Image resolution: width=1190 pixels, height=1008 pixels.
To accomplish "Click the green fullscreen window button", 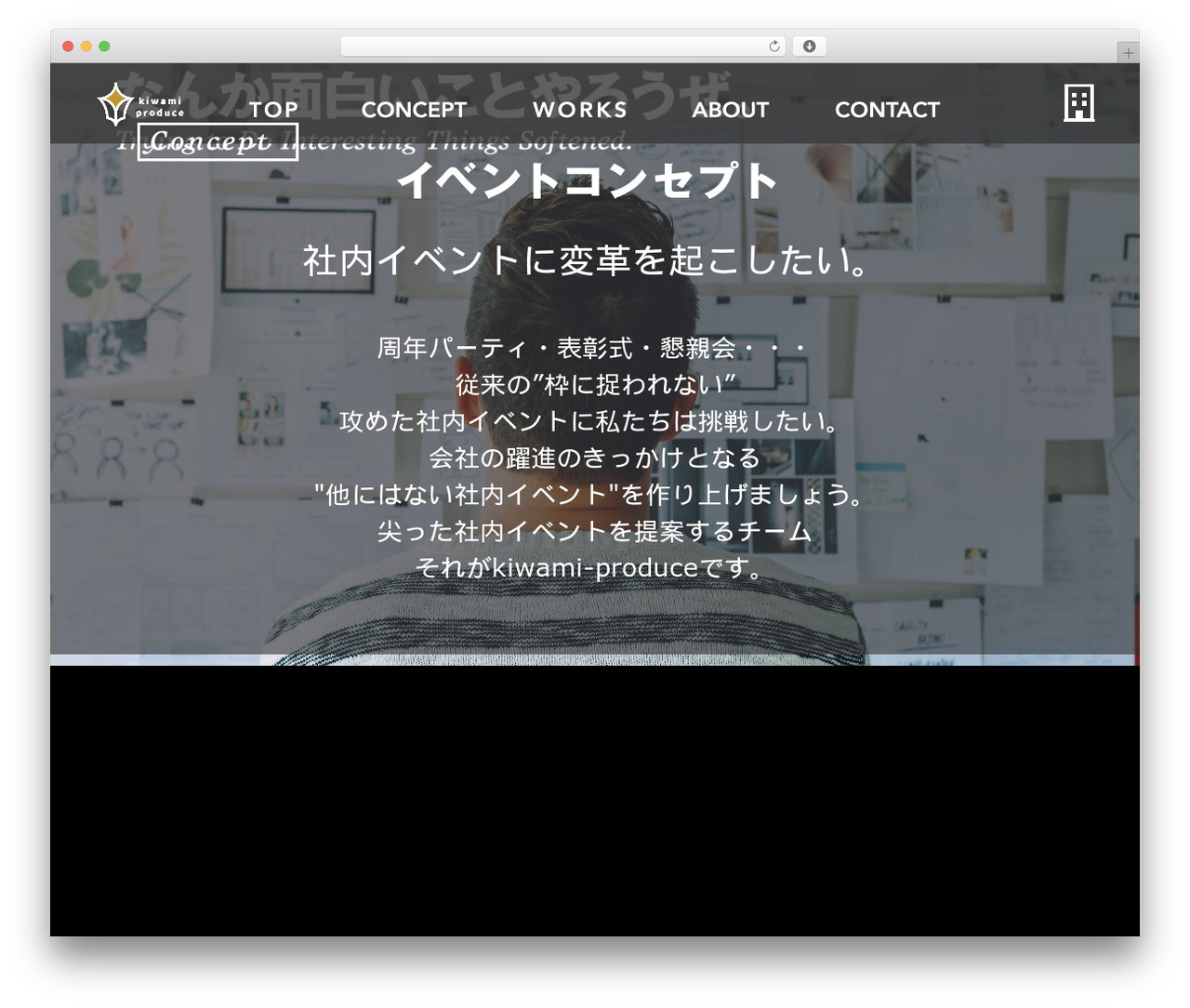I will pos(104,46).
